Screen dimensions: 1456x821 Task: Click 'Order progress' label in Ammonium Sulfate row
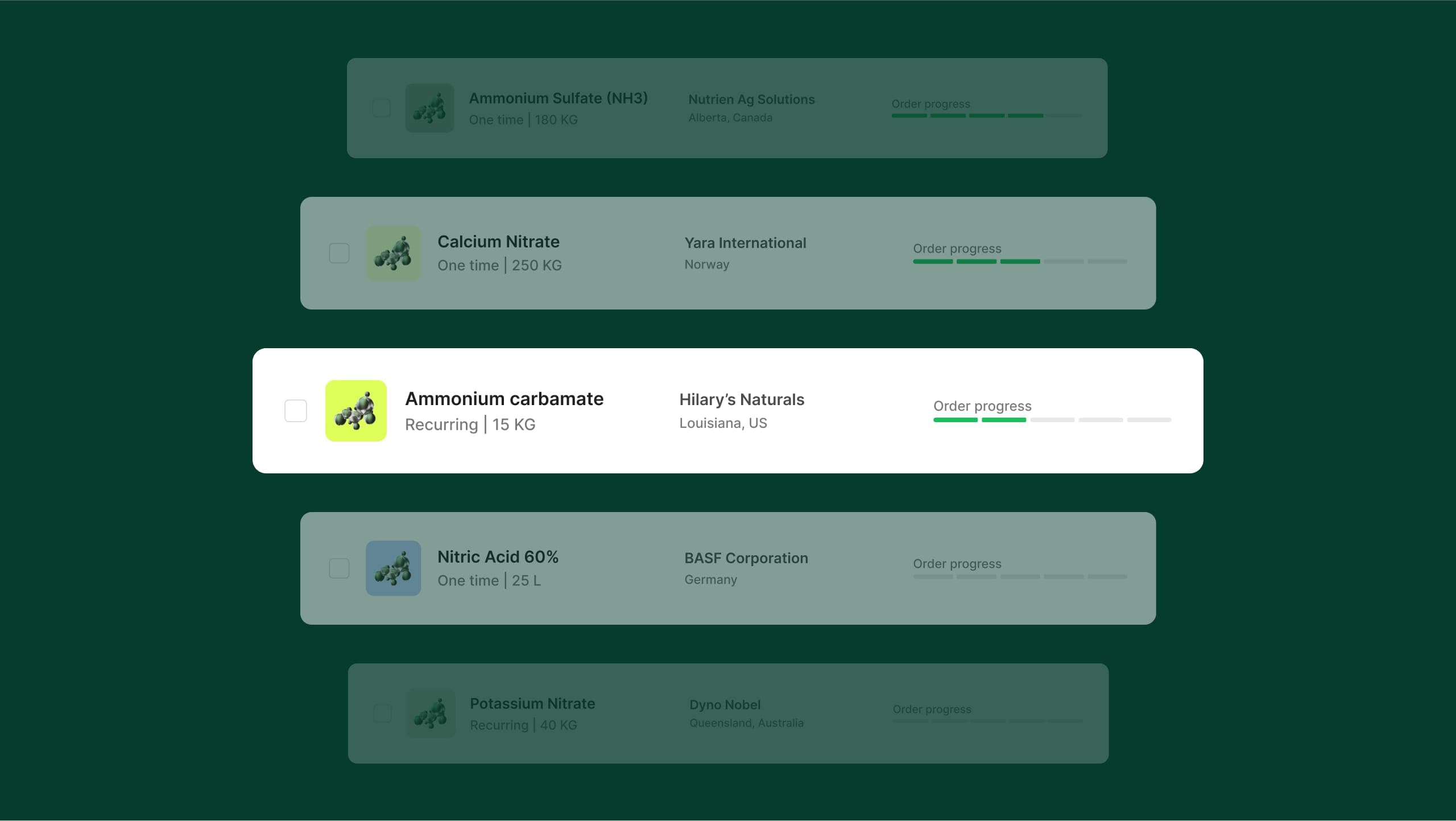pos(931,104)
